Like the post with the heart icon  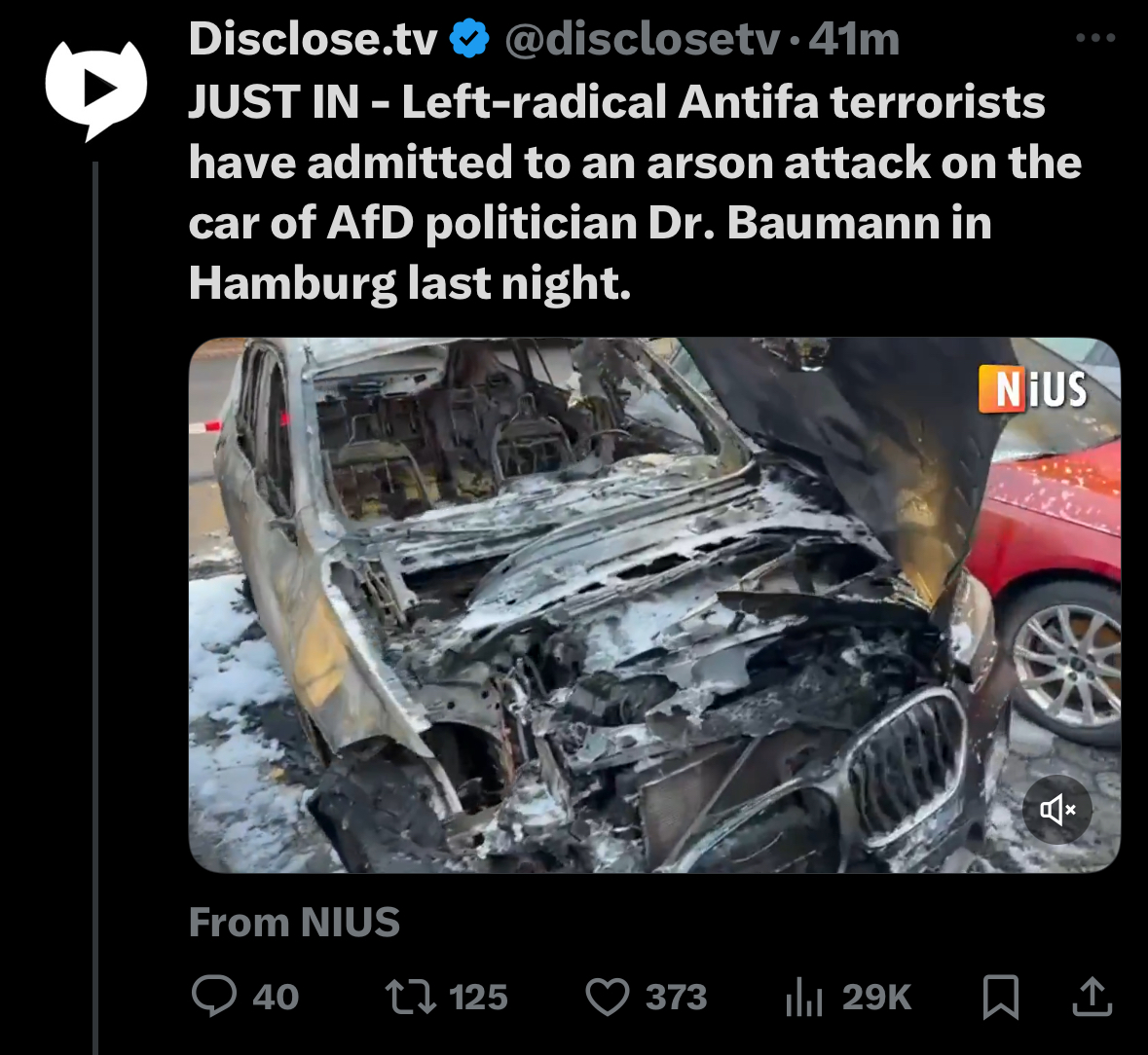tap(607, 998)
